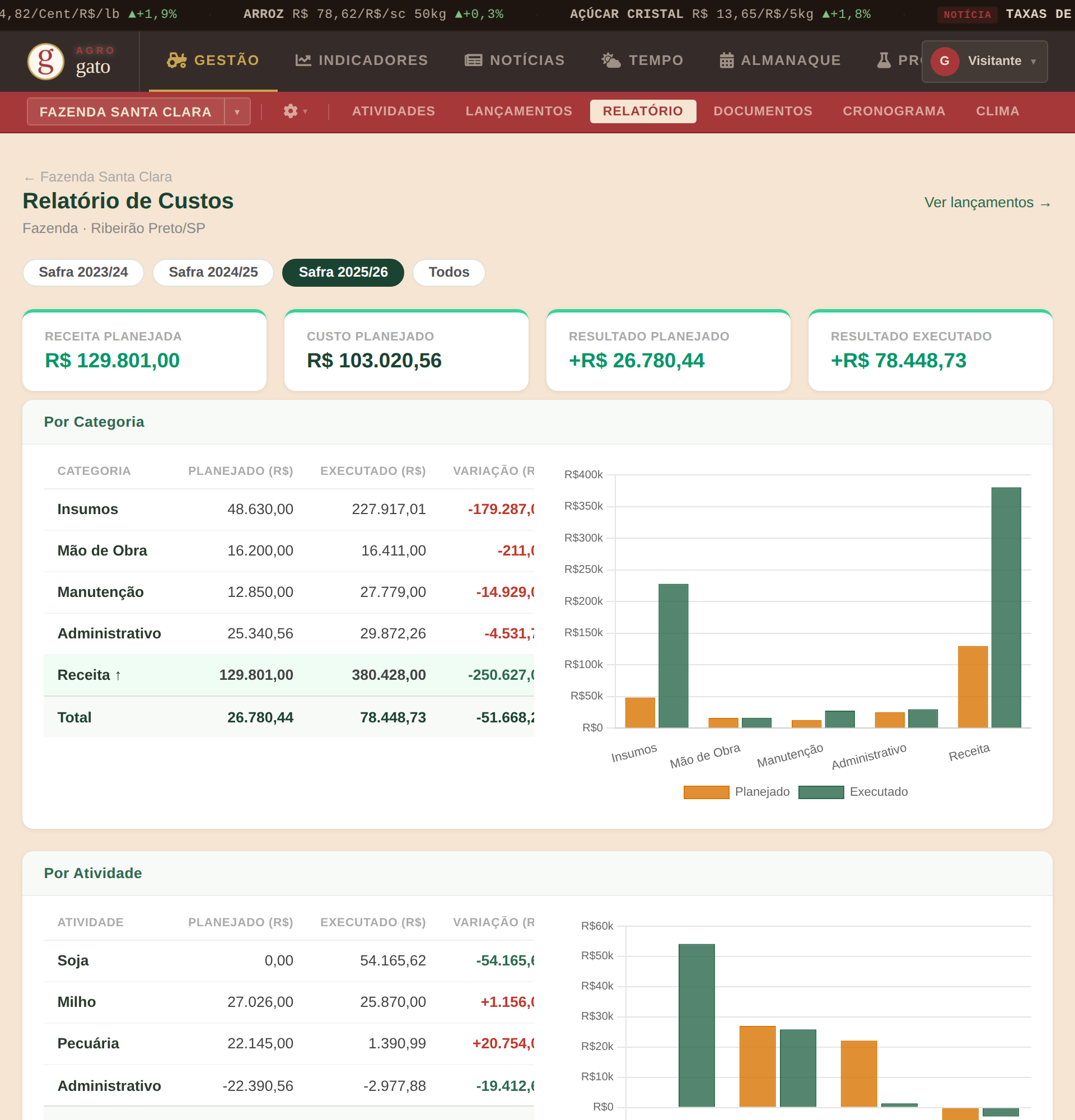Navigate to the Tempo section
Viewport: 1075px width, 1120px height.
pos(642,60)
